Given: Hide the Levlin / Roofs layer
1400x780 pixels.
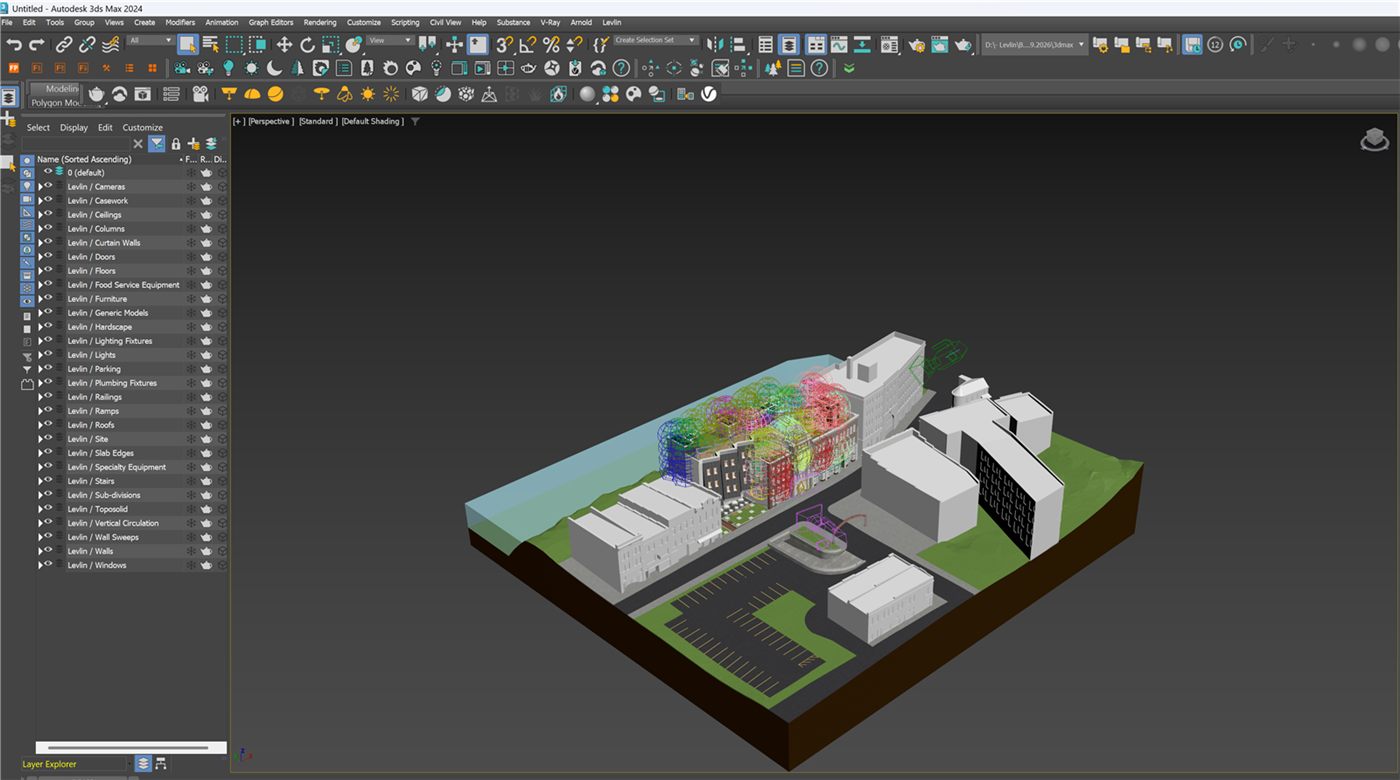Looking at the screenshot, I should 48,424.
